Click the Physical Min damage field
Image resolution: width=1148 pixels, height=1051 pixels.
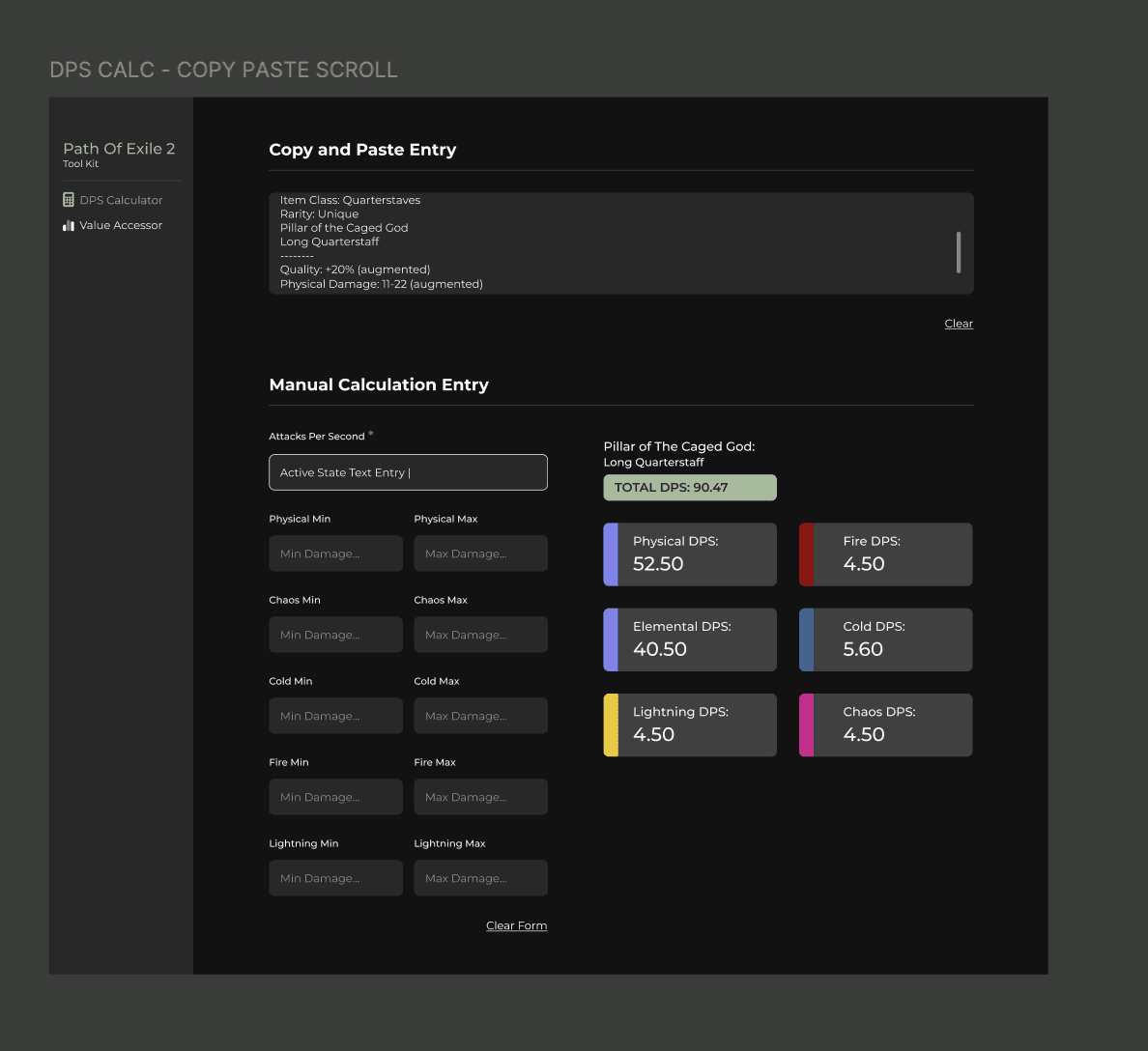click(335, 554)
